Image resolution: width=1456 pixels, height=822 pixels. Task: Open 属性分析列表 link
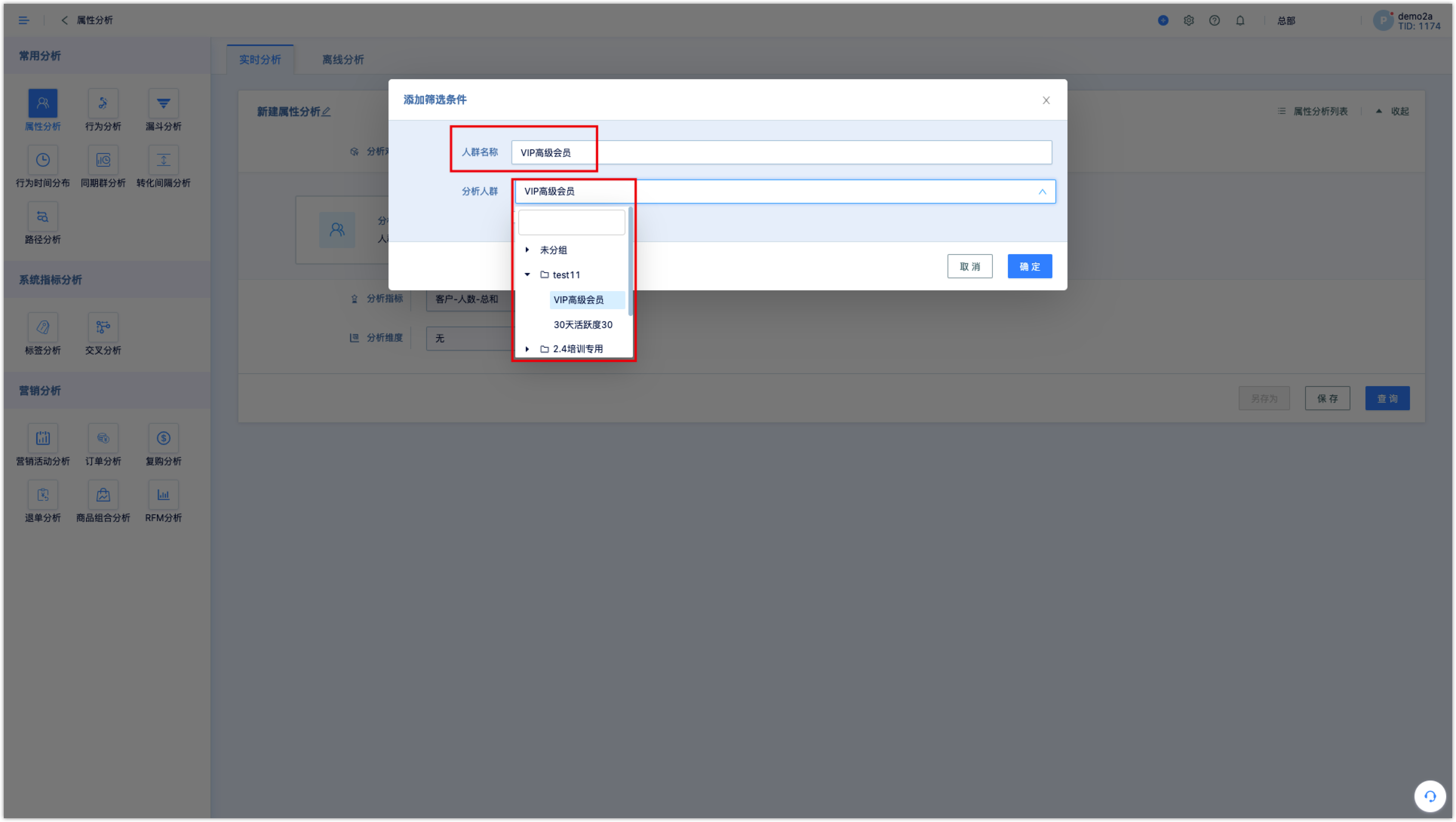pyautogui.click(x=1313, y=111)
